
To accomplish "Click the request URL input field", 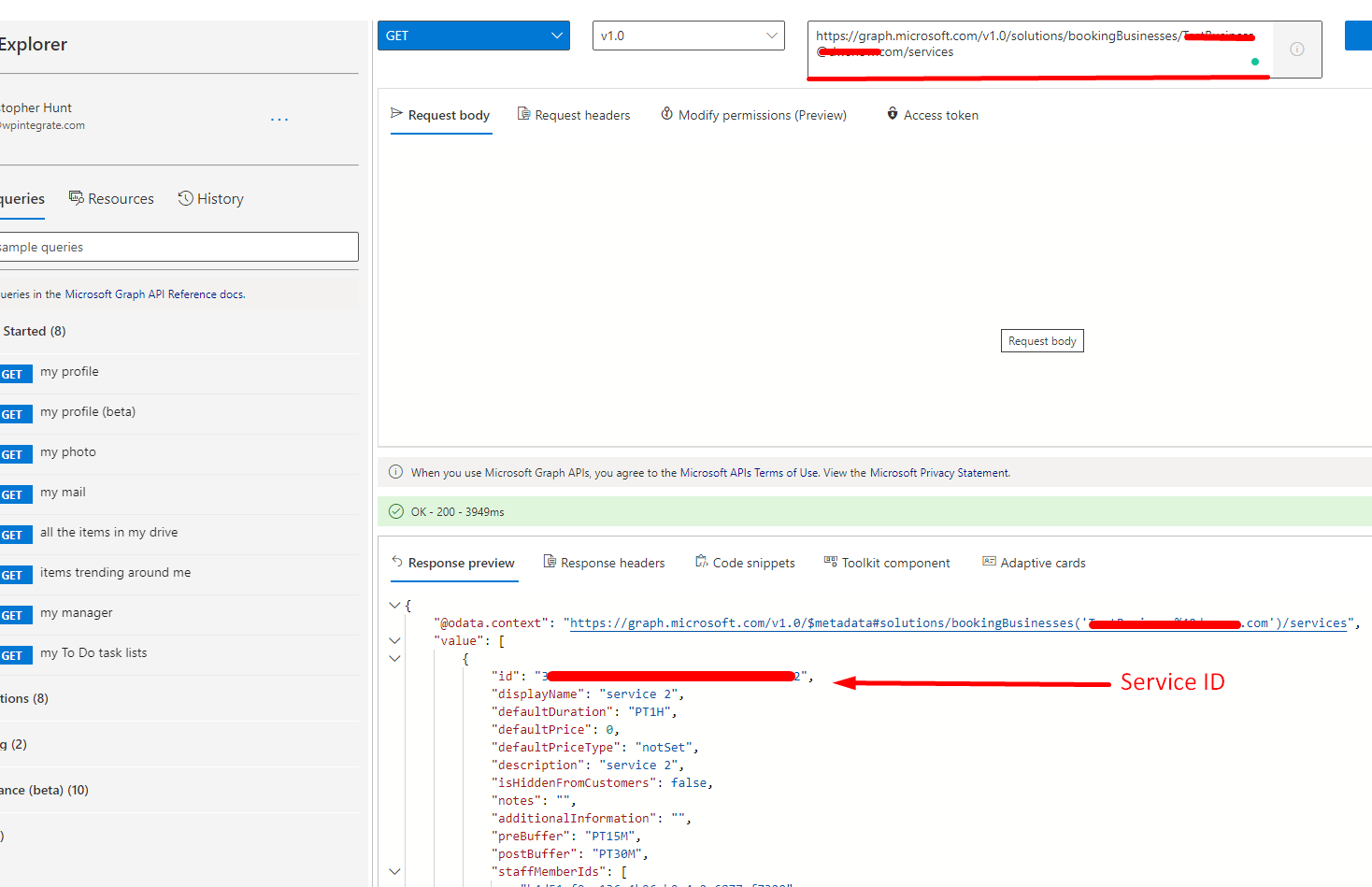I will click(x=1039, y=50).
